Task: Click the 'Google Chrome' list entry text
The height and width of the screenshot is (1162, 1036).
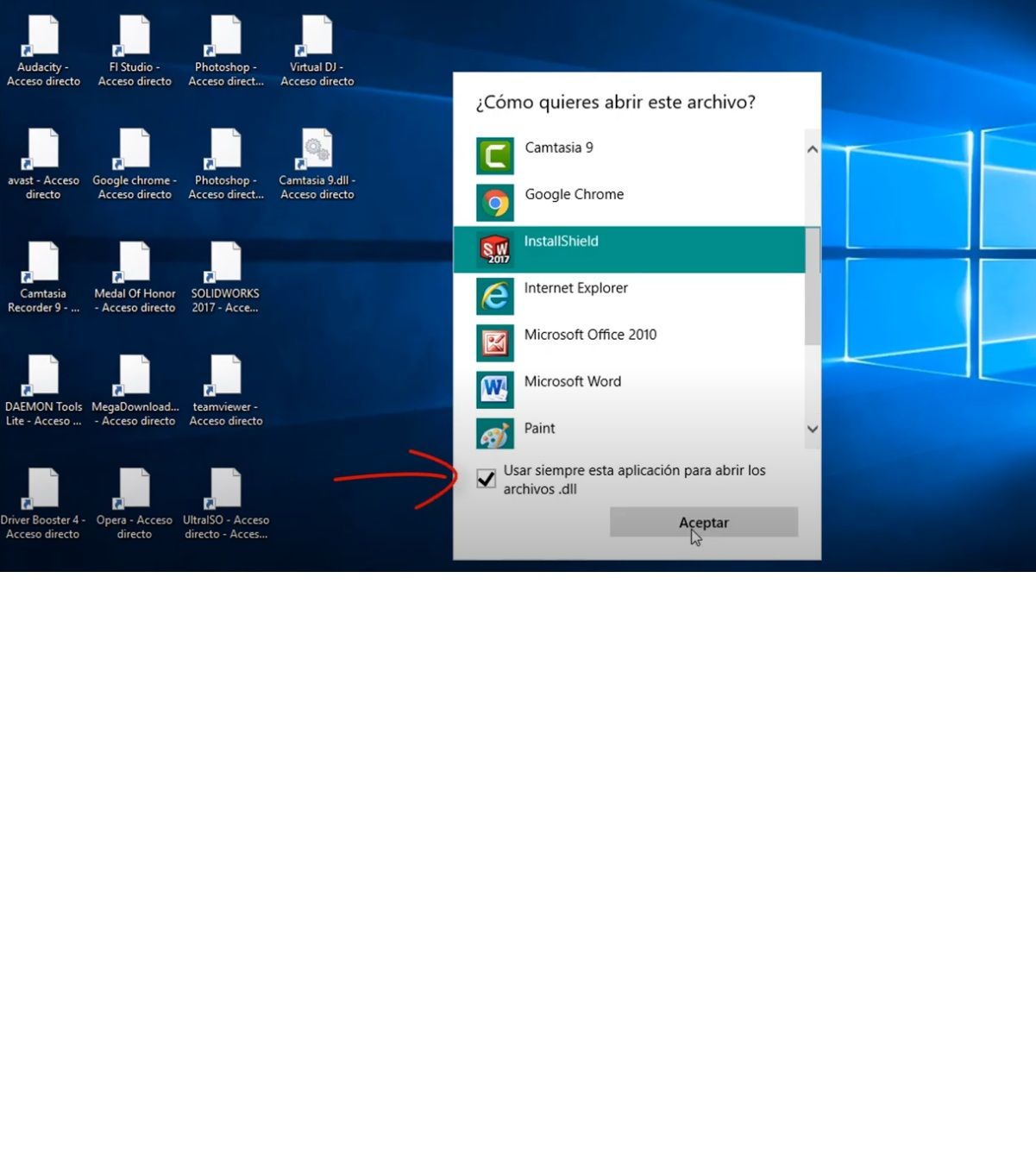Action: pyautogui.click(x=575, y=194)
